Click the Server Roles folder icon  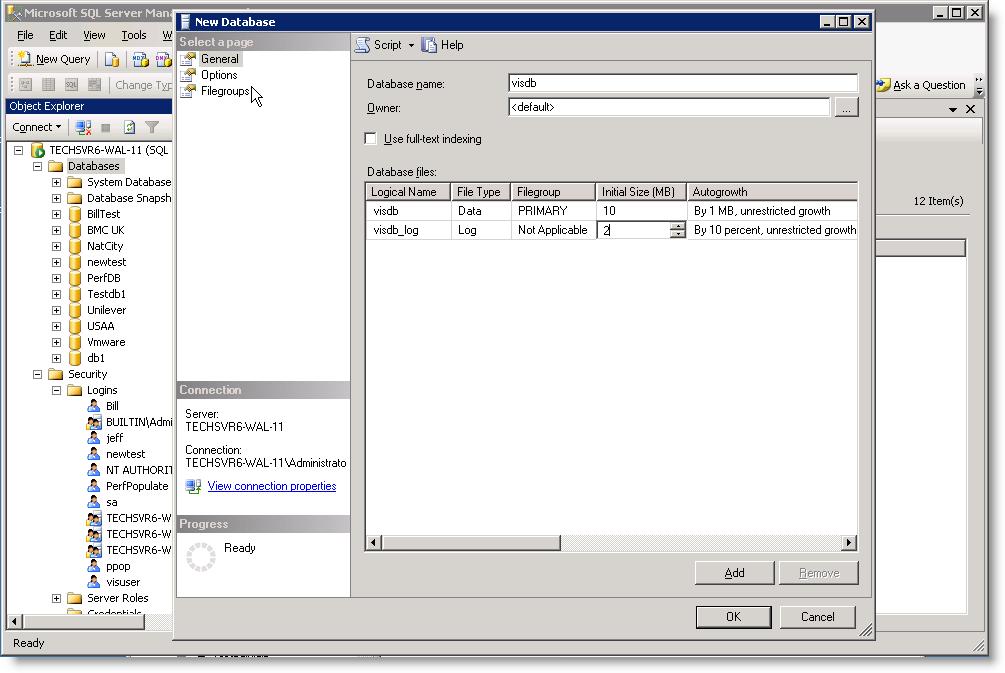(75, 599)
